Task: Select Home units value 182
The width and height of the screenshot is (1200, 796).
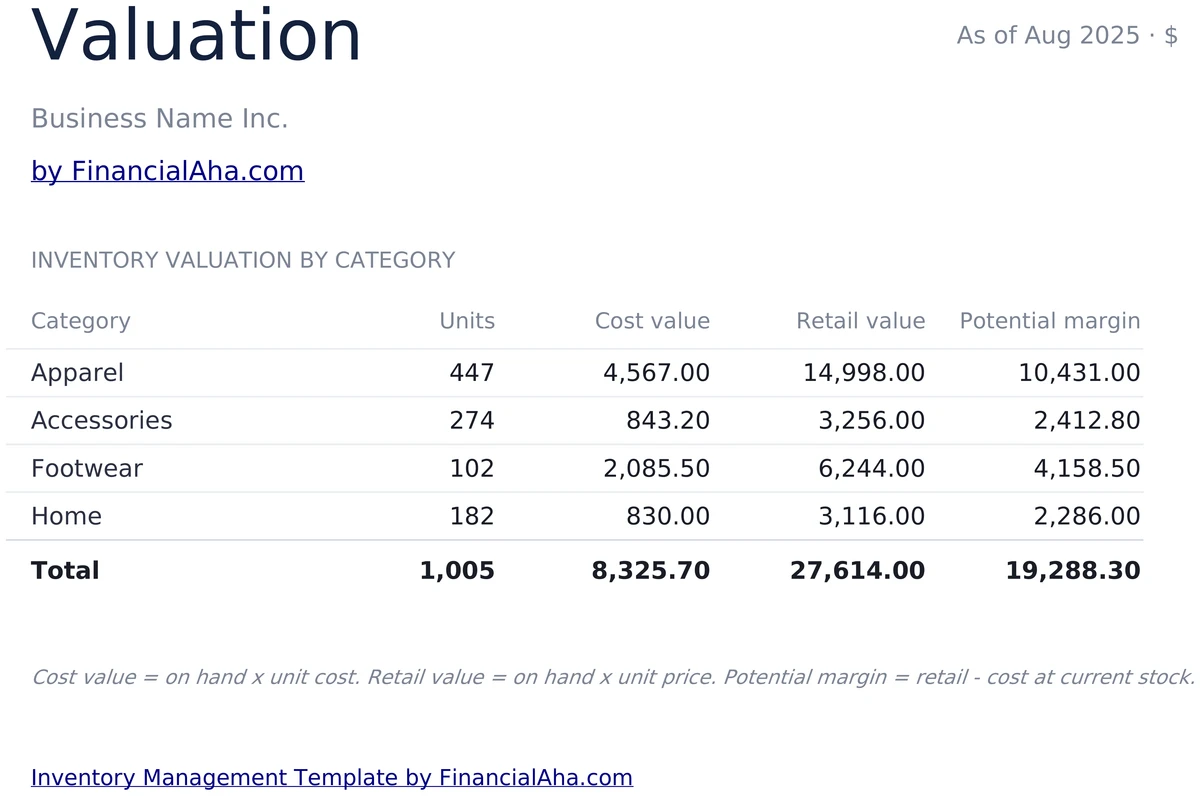Action: 472,517
